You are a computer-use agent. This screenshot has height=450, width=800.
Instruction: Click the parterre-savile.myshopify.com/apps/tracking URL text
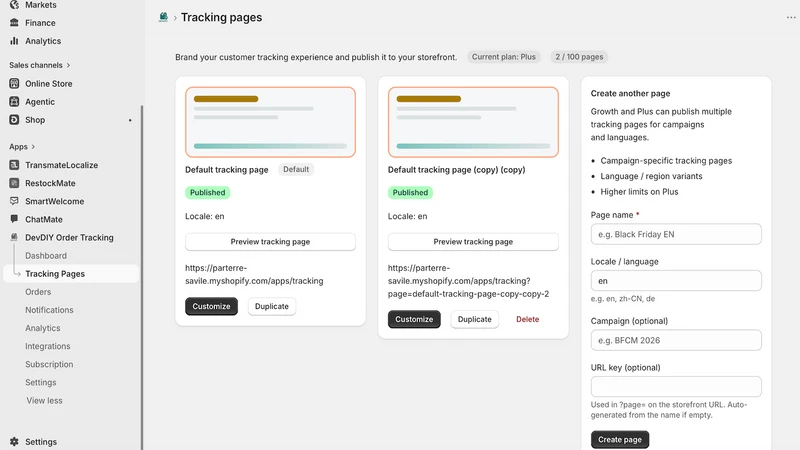point(254,274)
